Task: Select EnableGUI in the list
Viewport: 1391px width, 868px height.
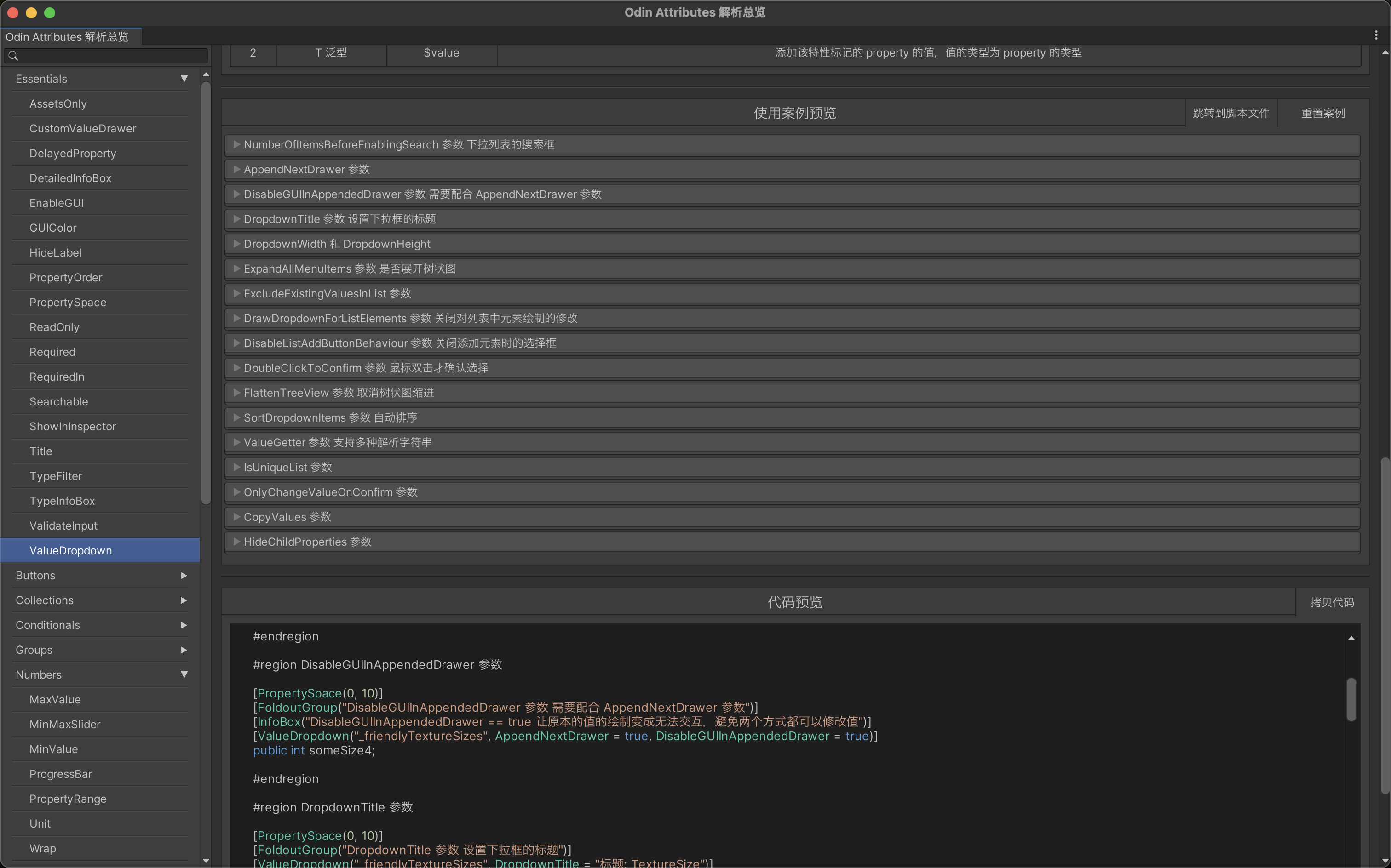Action: pos(100,203)
